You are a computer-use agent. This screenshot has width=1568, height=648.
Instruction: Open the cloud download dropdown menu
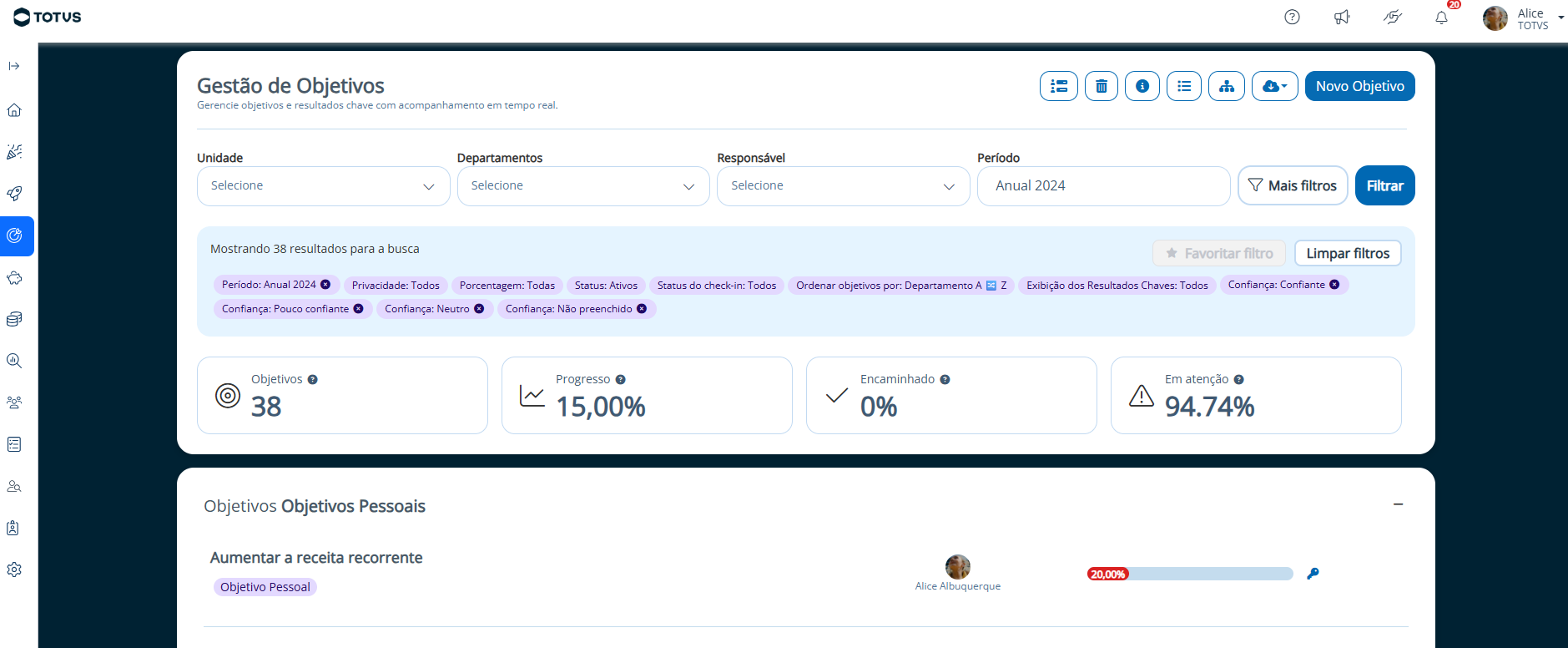point(1274,86)
